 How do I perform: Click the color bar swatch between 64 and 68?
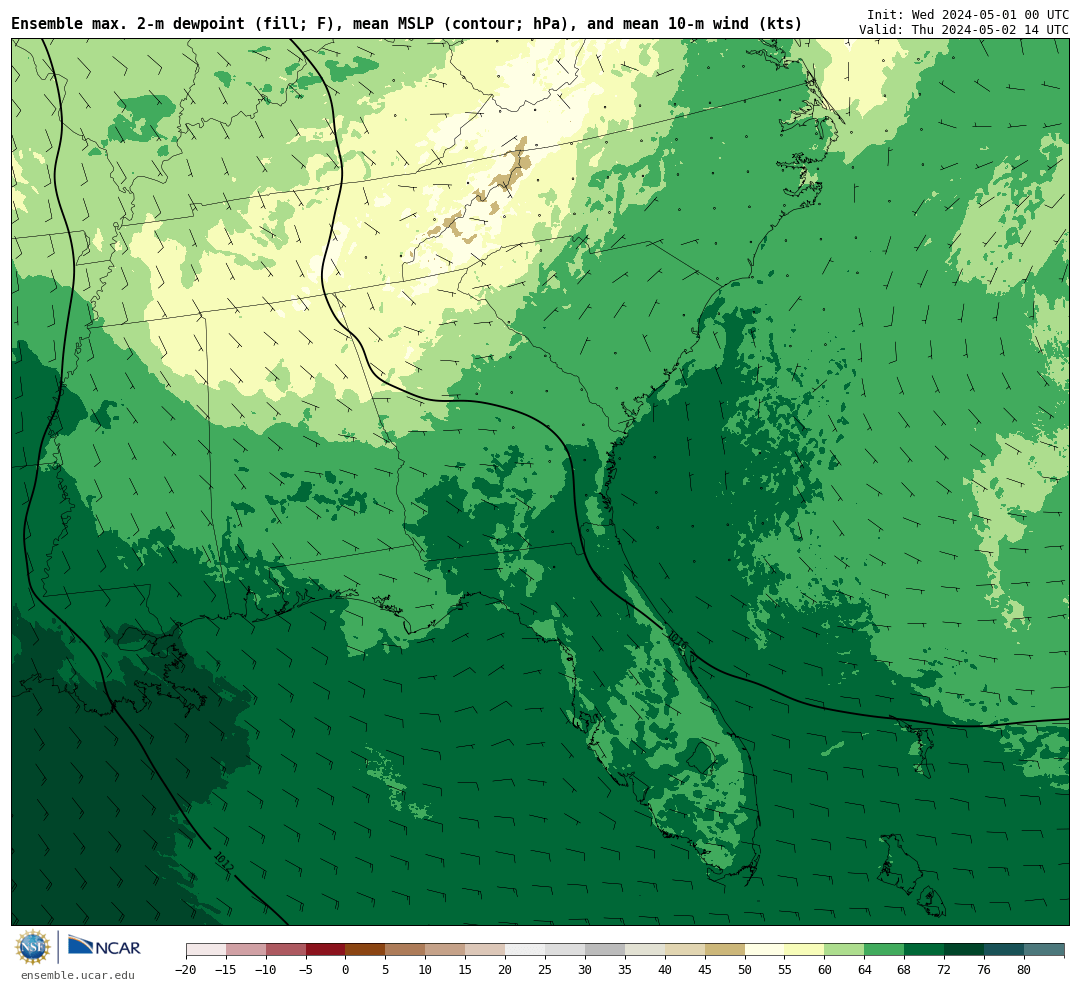pyautogui.click(x=885, y=949)
